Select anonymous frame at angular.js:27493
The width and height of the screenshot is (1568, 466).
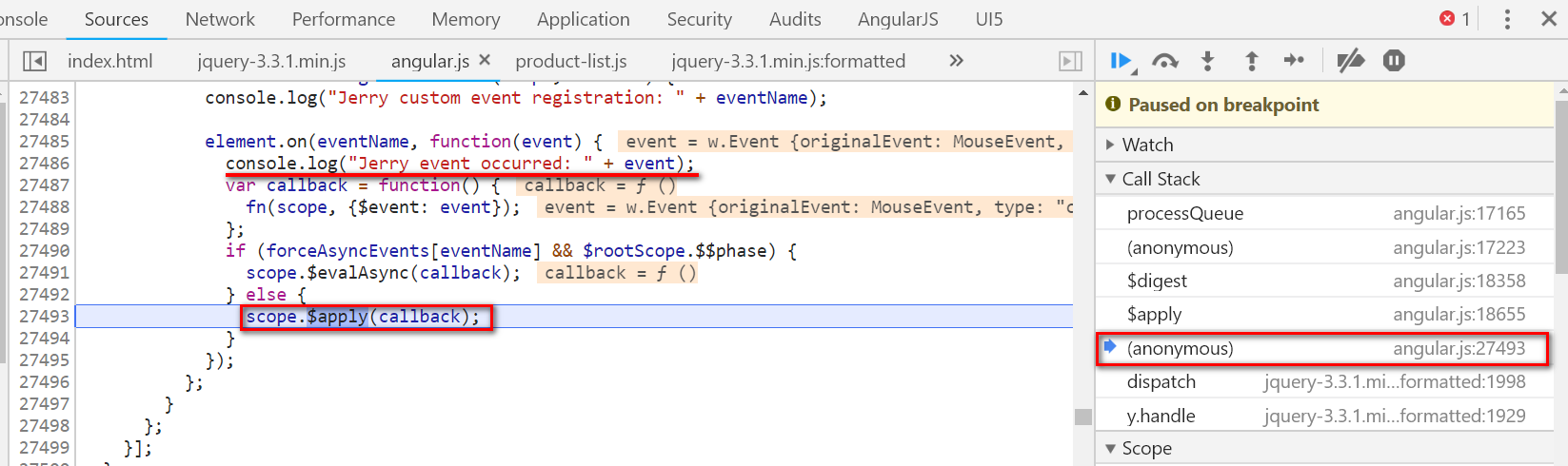1324,348
